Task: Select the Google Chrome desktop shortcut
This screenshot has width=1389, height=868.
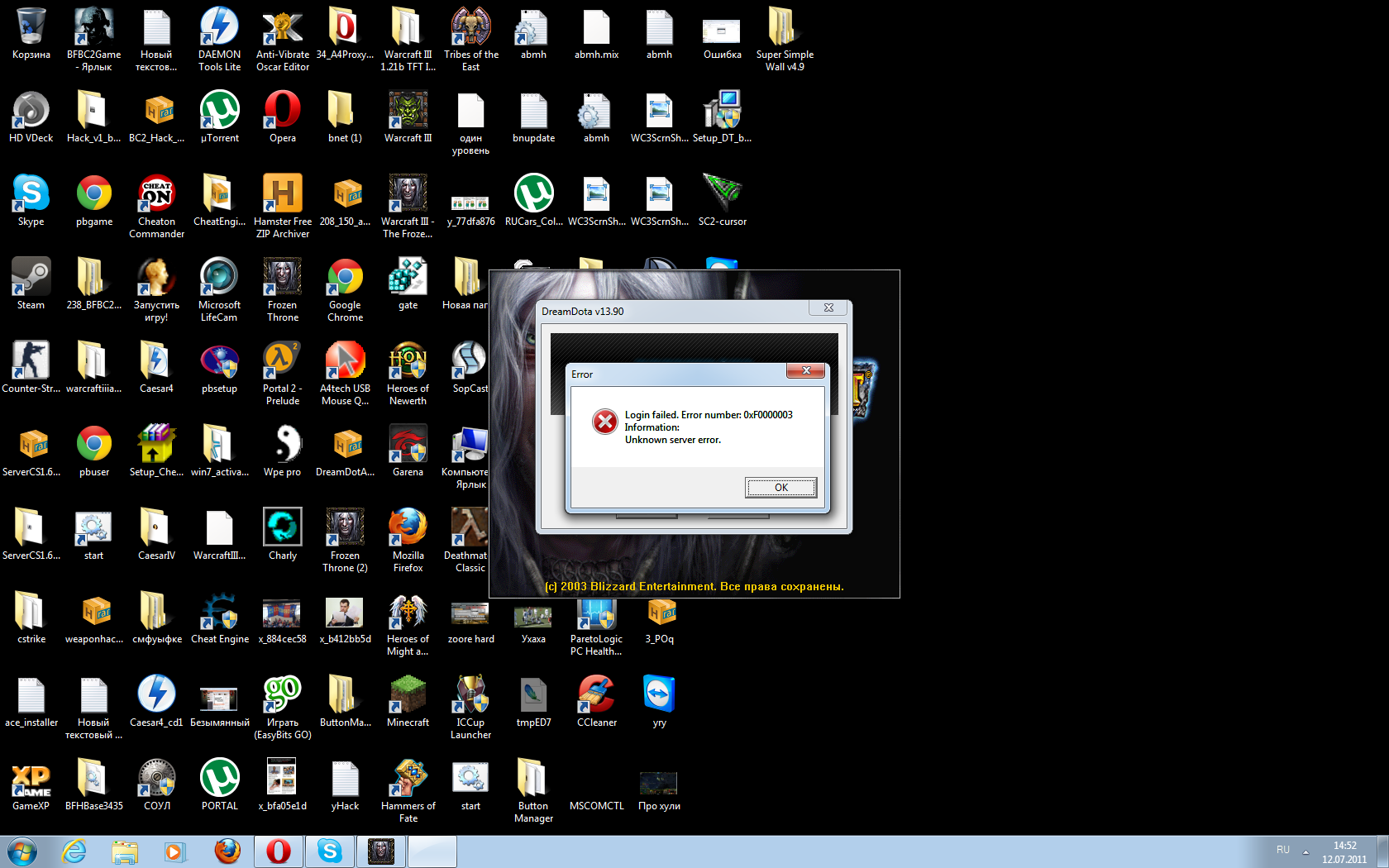Action: pyautogui.click(x=346, y=290)
